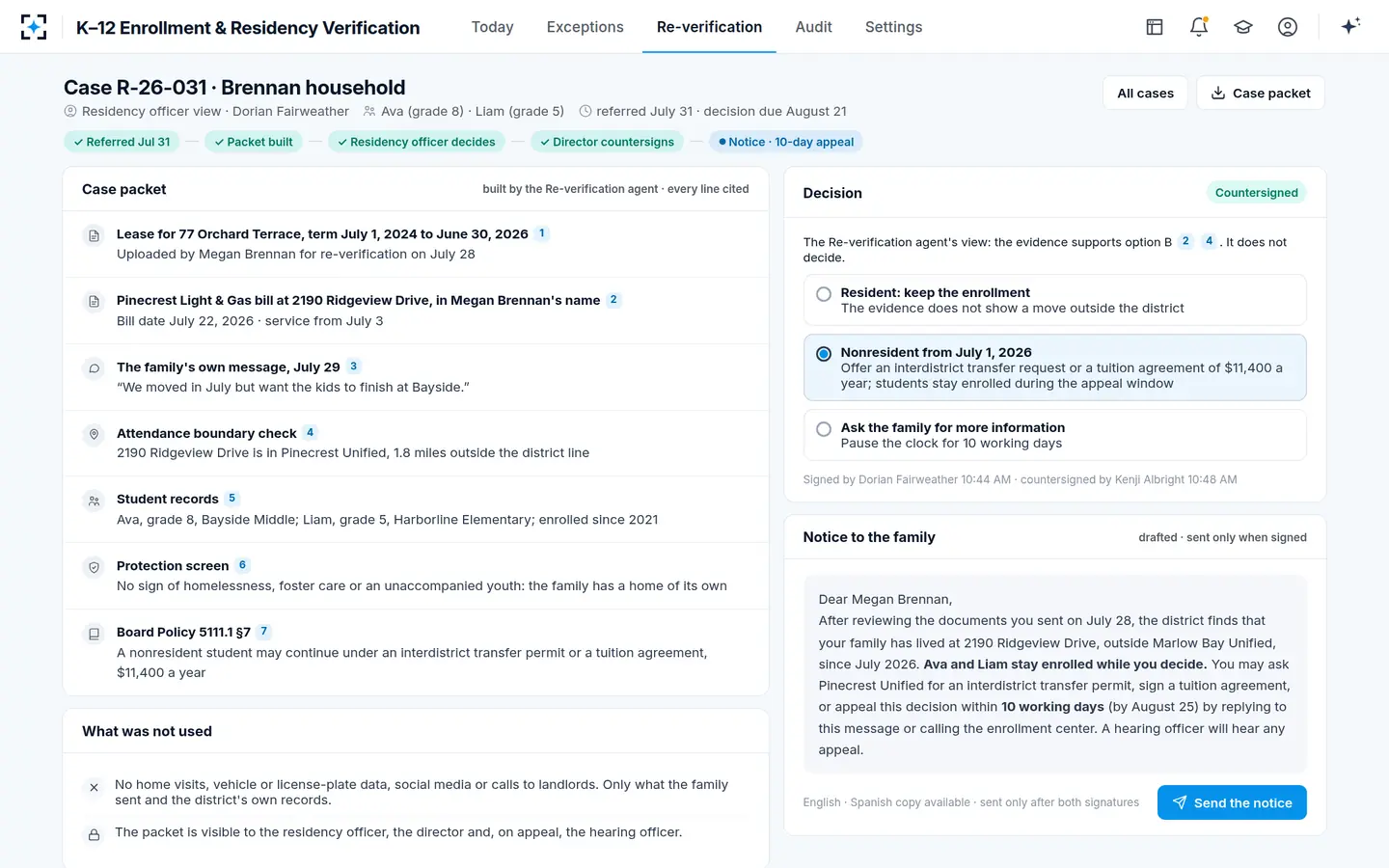1389x868 pixels.
Task: Open the sparkle assistant icon
Action: [x=1350, y=26]
